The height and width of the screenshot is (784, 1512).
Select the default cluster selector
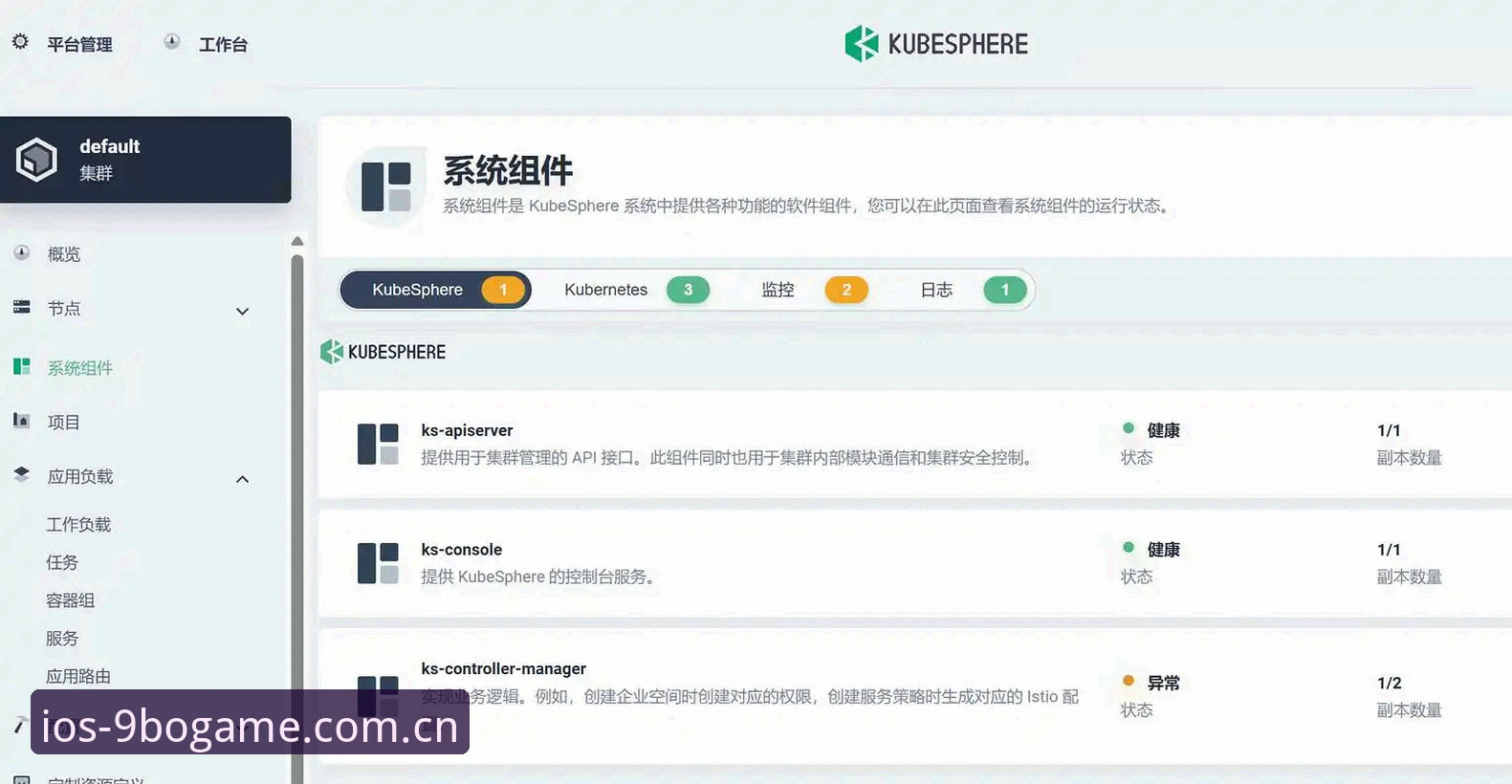click(145, 160)
